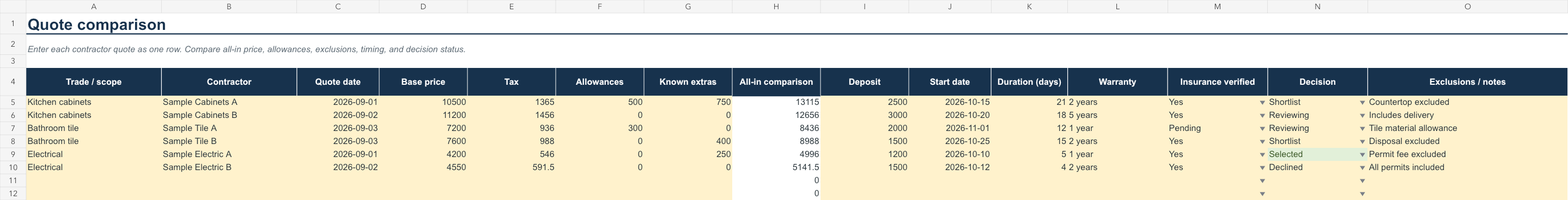Select the Allowances header cell

pyautogui.click(x=599, y=82)
